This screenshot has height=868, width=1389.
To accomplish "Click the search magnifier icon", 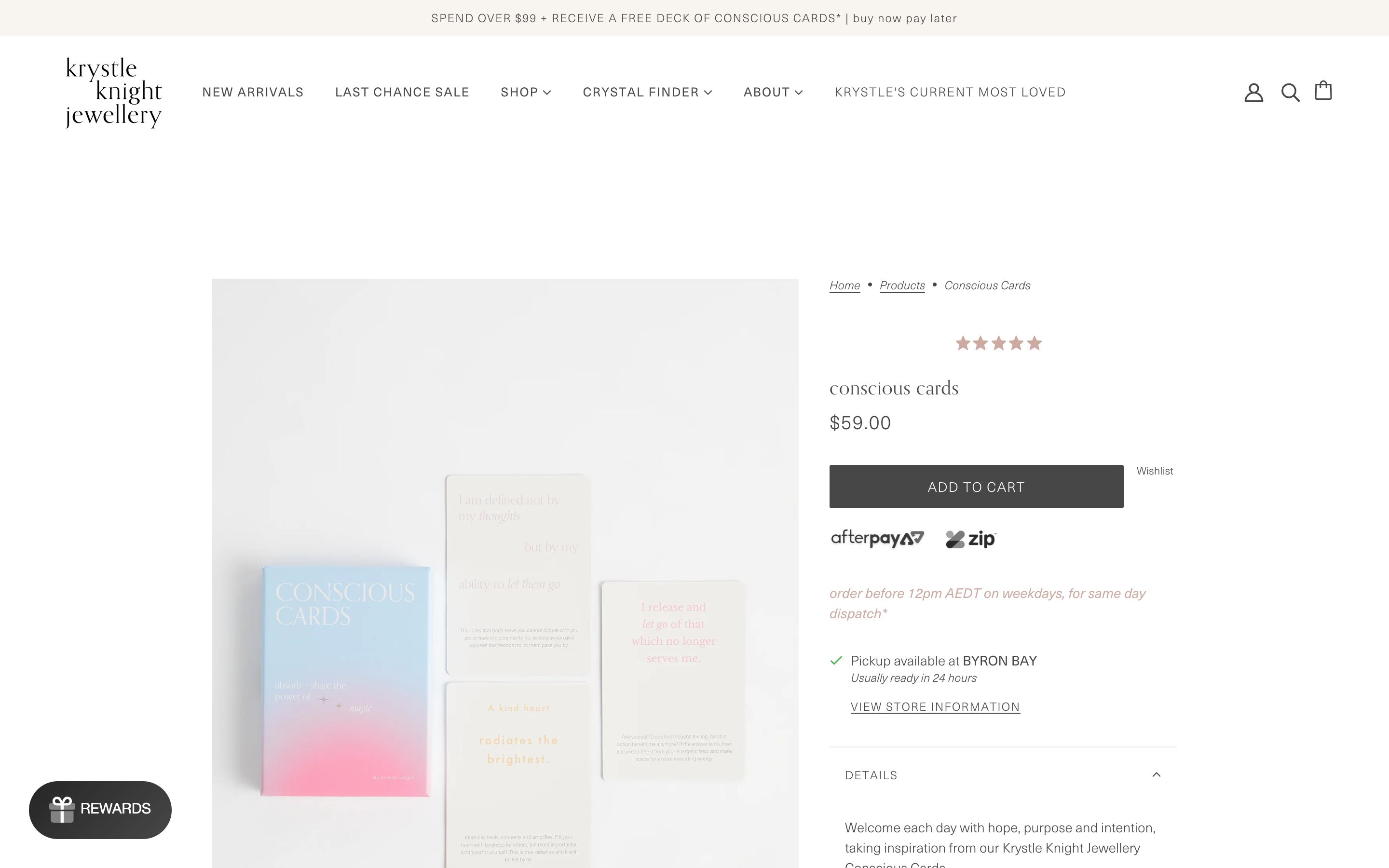I will point(1289,93).
